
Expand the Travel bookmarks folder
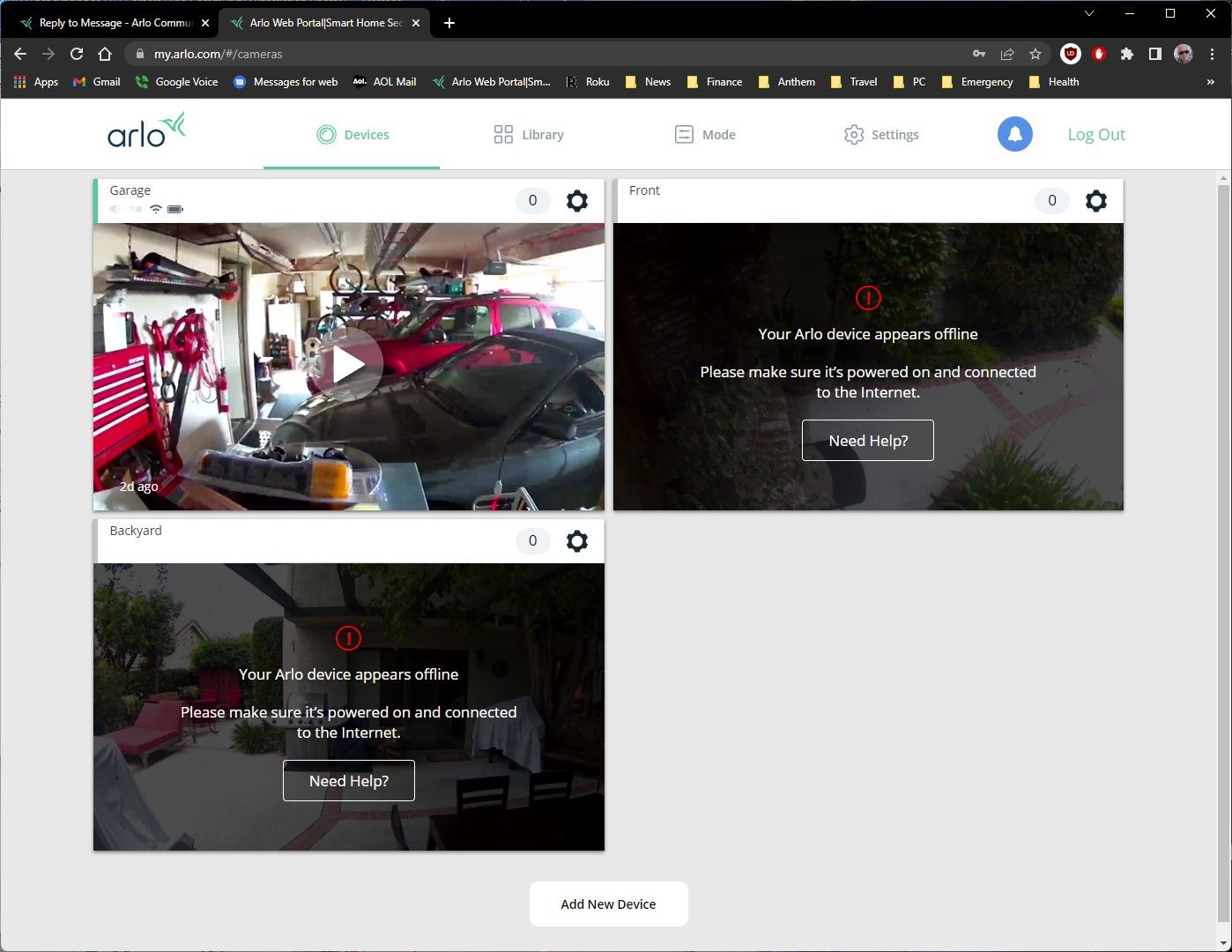tap(855, 82)
